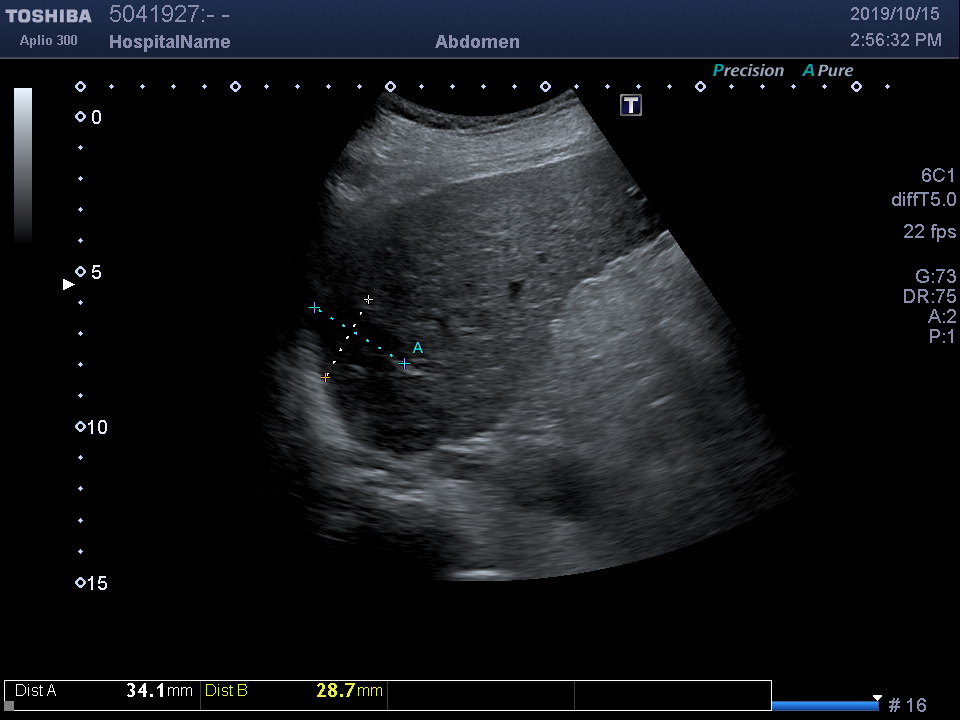Click the 6C1 transducer label
The height and width of the screenshot is (720, 960).
[938, 176]
